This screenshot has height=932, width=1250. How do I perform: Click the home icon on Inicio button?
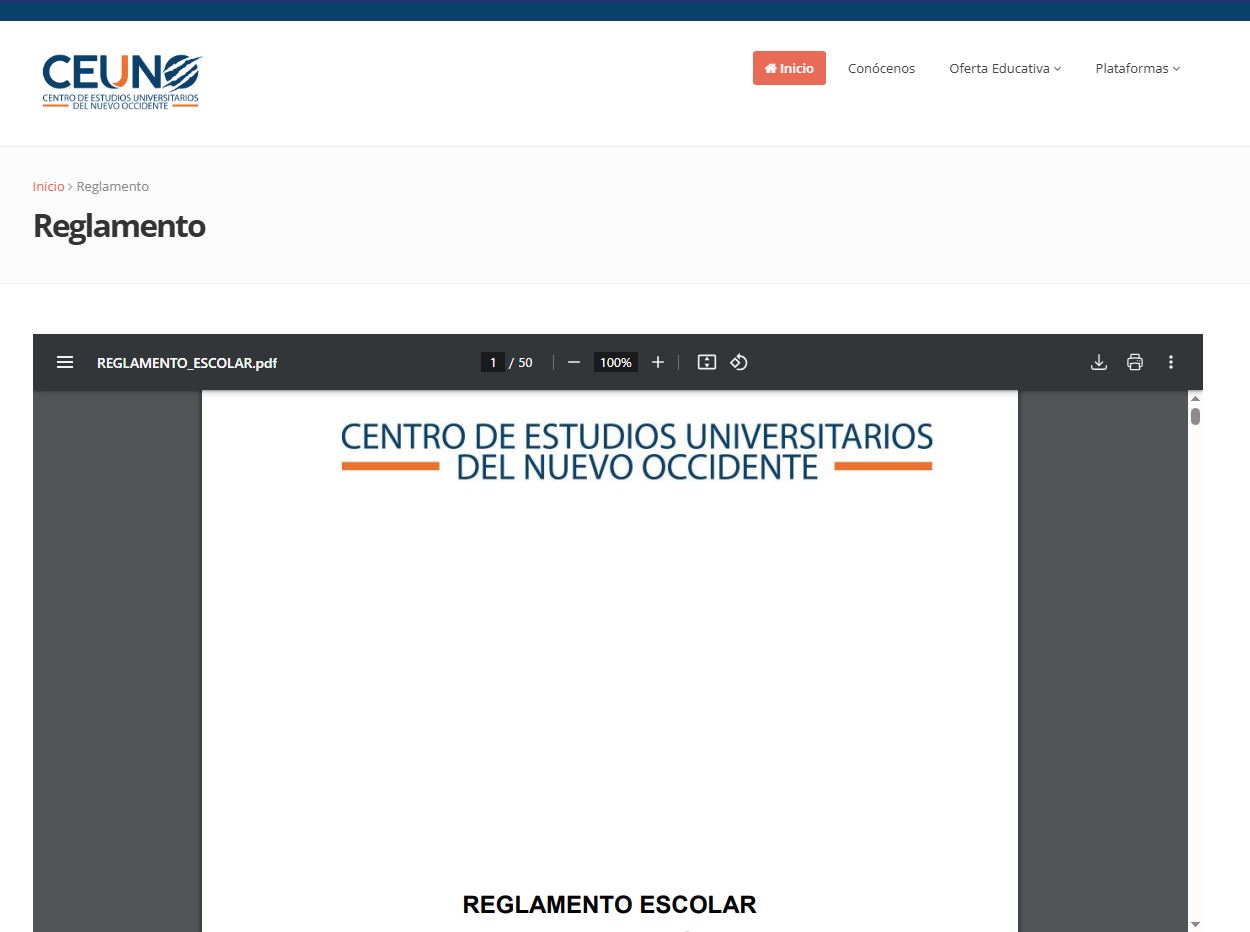pyautogui.click(x=770, y=68)
